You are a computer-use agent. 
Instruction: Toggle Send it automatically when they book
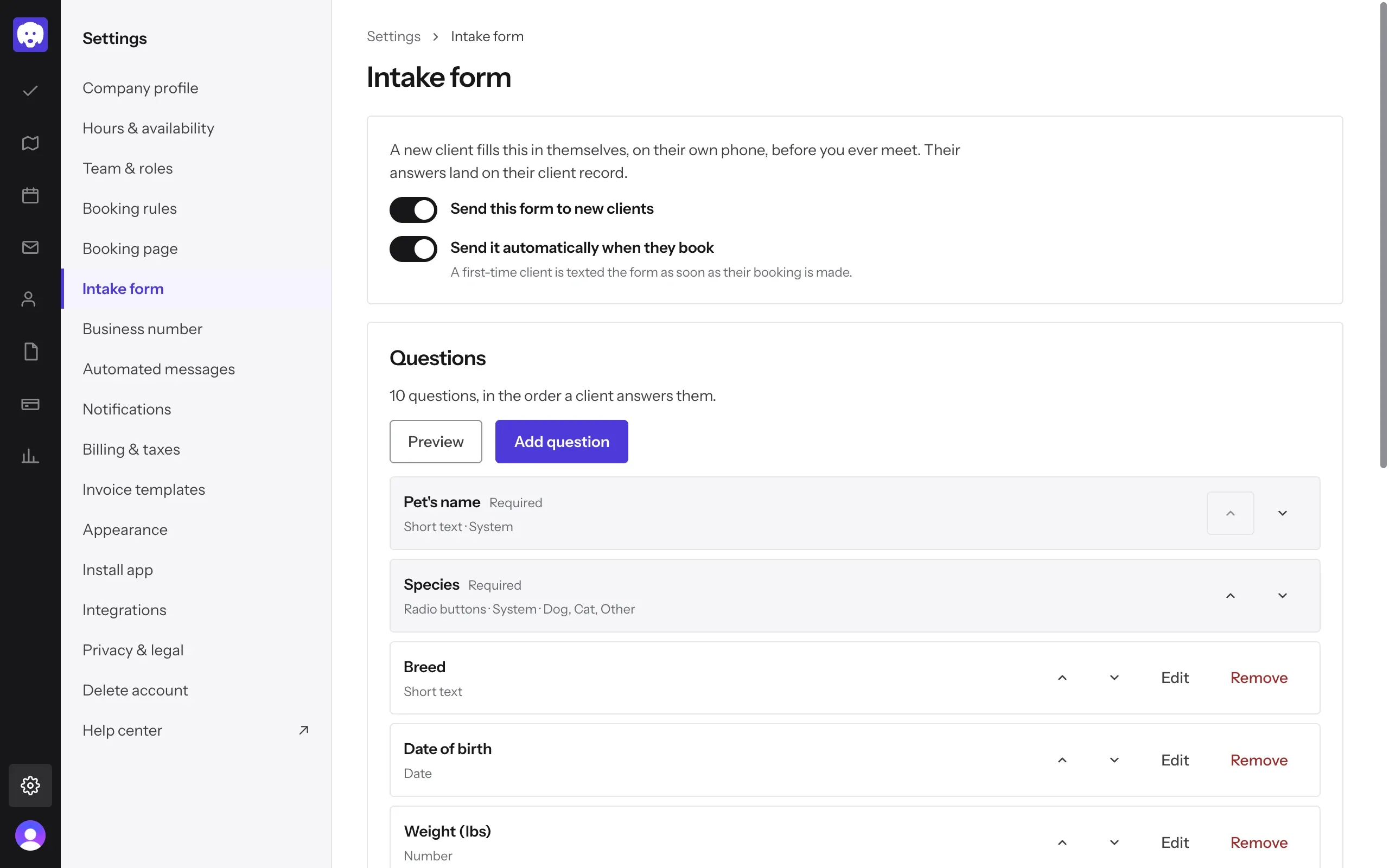click(x=413, y=248)
